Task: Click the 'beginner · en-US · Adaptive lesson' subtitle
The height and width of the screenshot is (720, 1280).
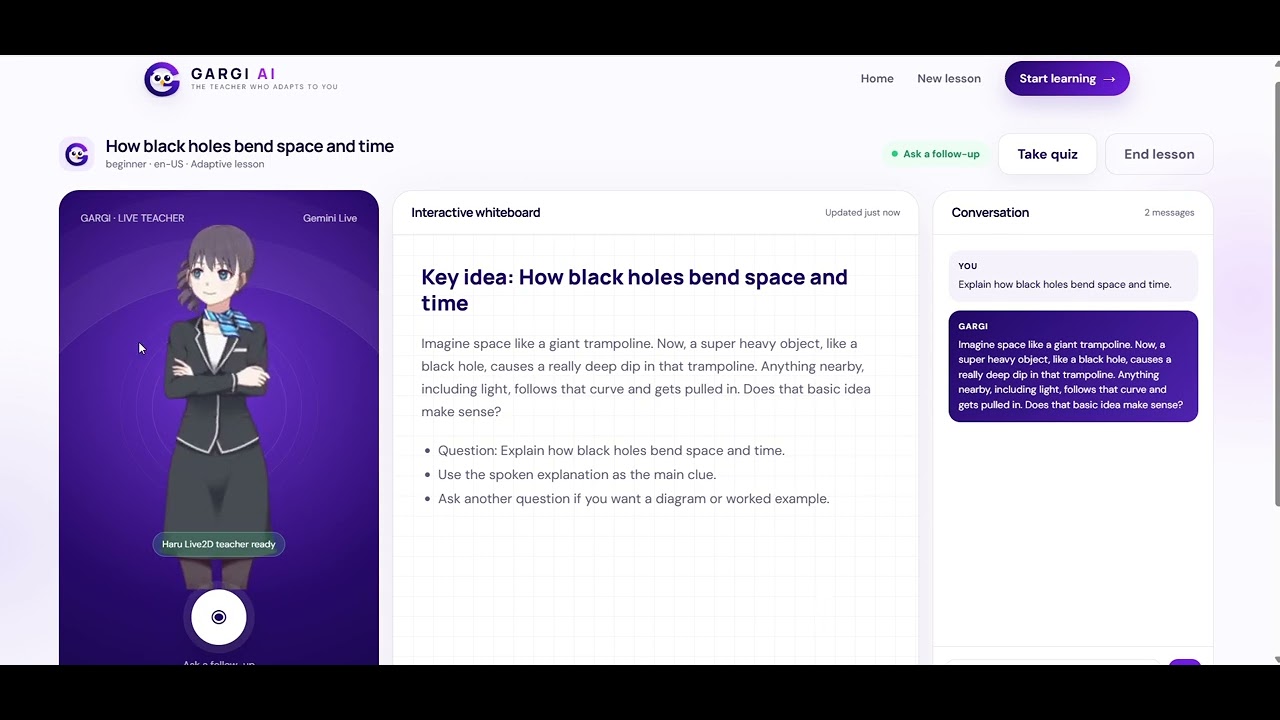Action: coord(185,164)
